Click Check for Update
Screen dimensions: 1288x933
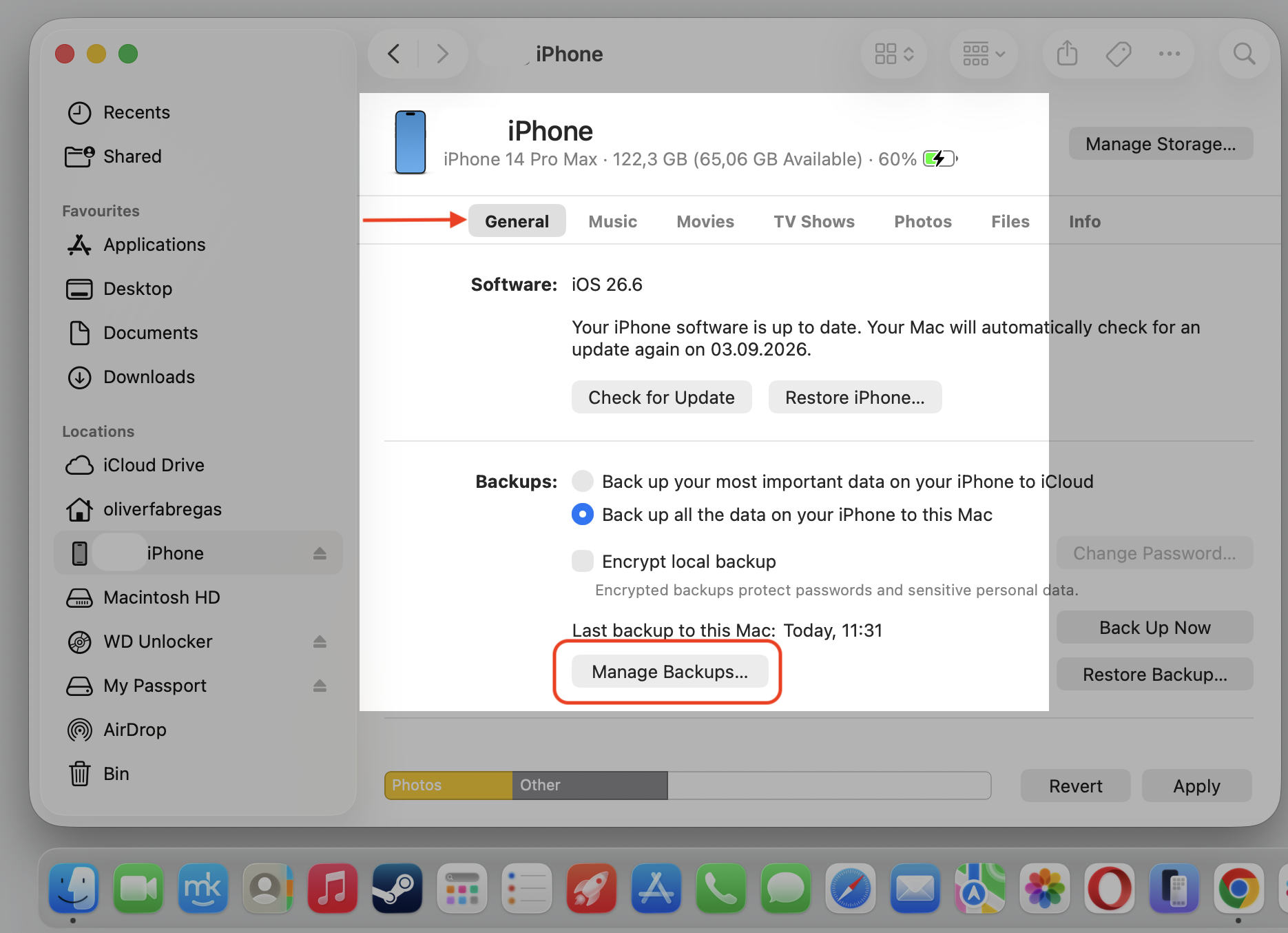click(x=661, y=397)
